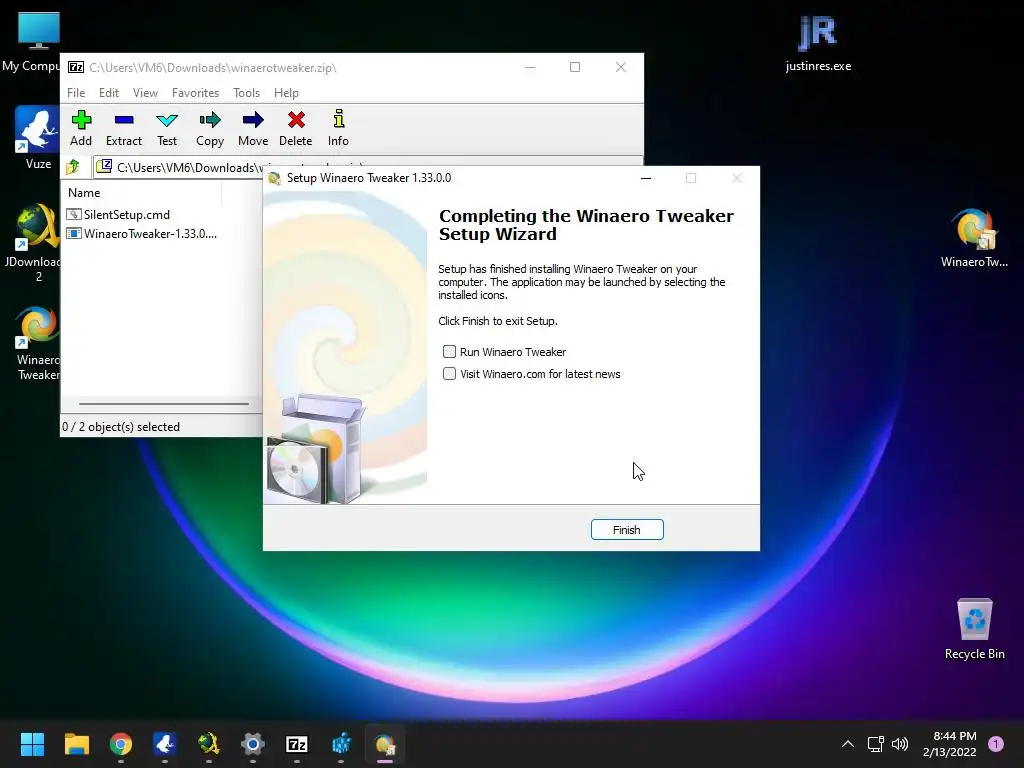Screen dimensions: 1024x768
Task: Open the notification count badge
Action: pyautogui.click(x=996, y=744)
